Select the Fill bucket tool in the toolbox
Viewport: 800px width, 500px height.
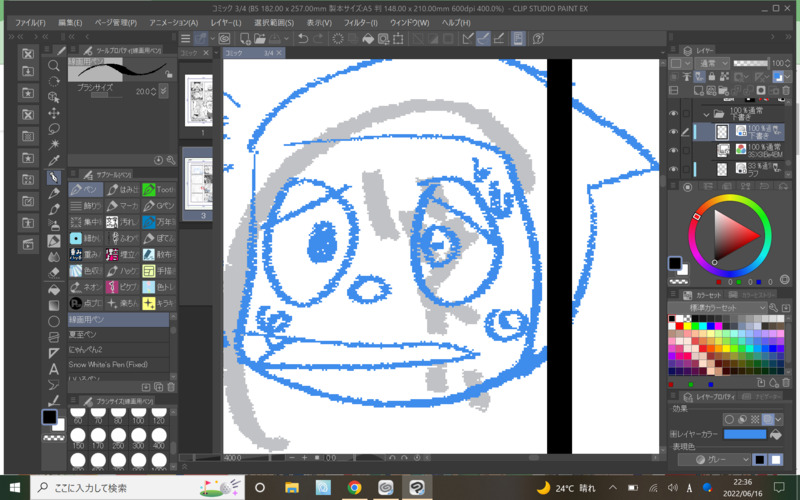coord(54,289)
